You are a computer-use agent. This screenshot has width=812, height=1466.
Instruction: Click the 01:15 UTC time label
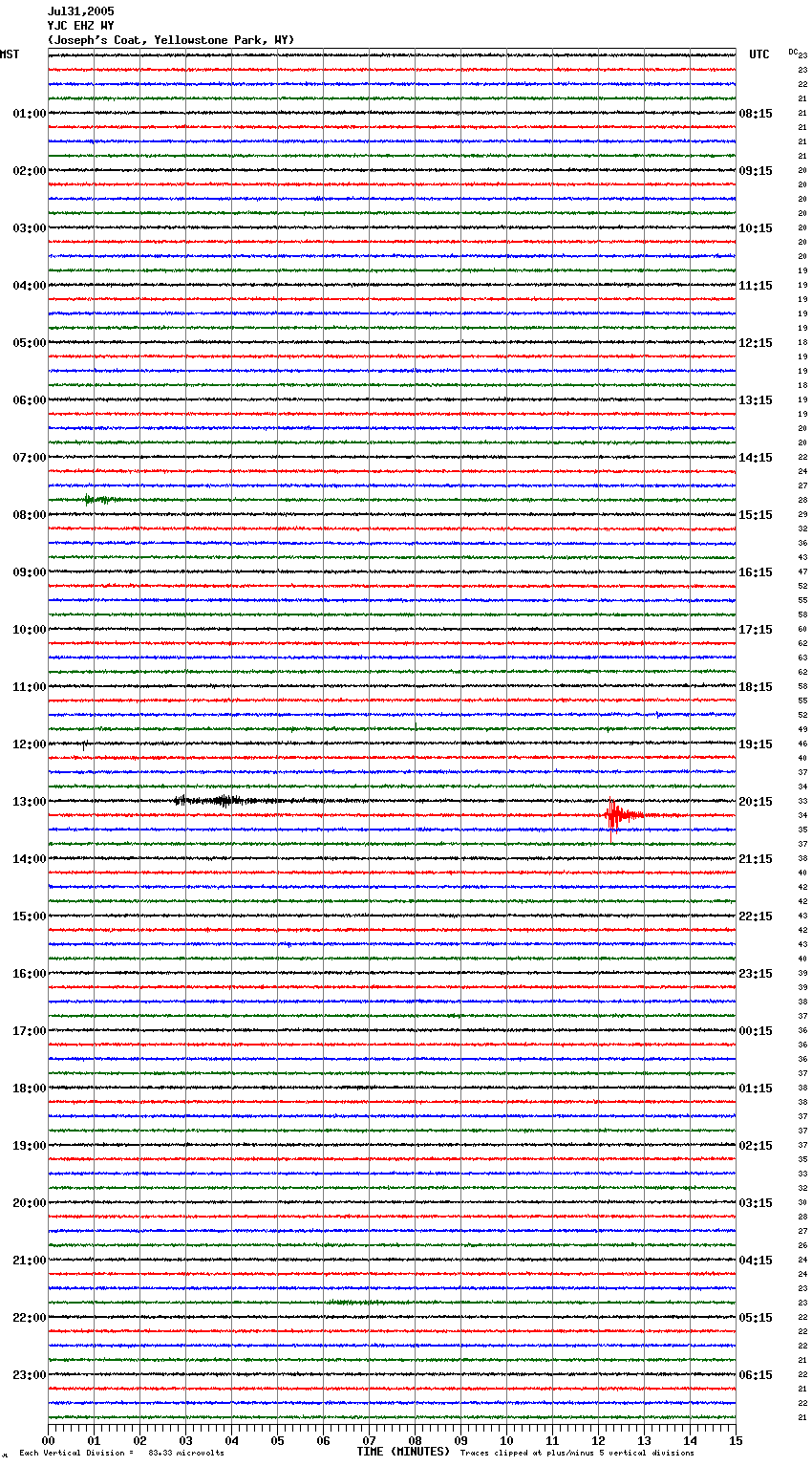pos(756,1089)
